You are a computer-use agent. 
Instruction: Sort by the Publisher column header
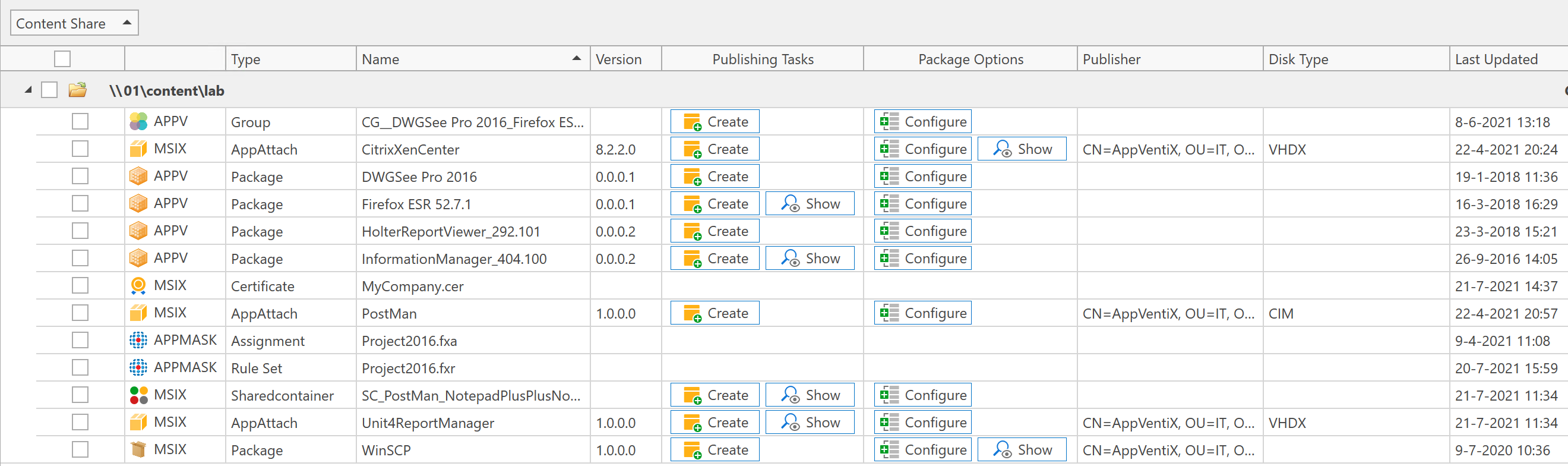click(1111, 59)
